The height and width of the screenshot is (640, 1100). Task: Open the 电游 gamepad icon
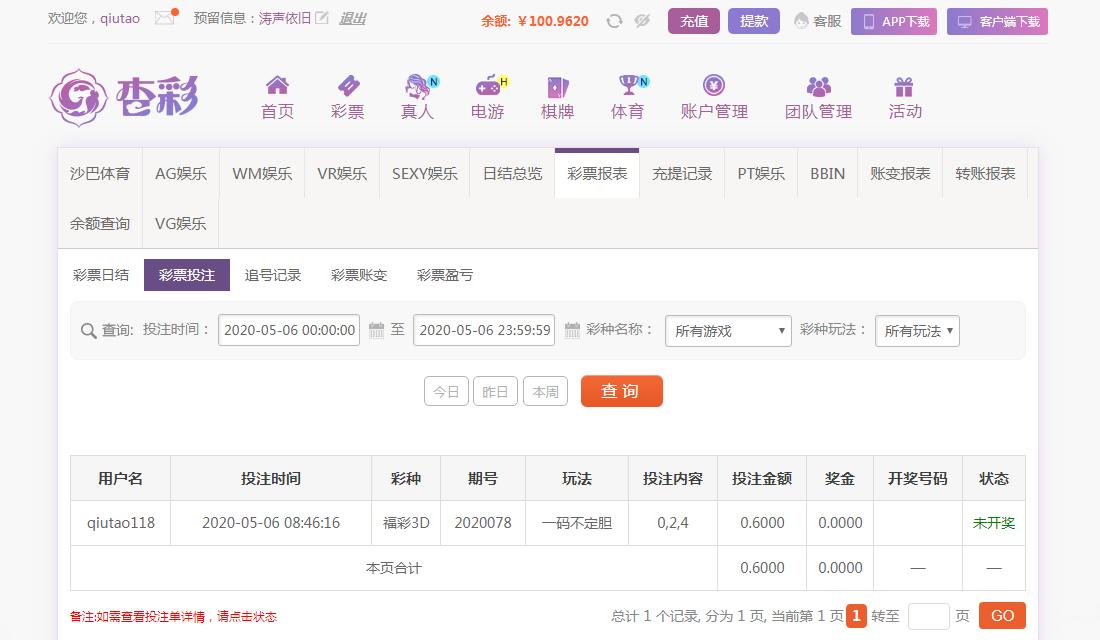click(487, 86)
